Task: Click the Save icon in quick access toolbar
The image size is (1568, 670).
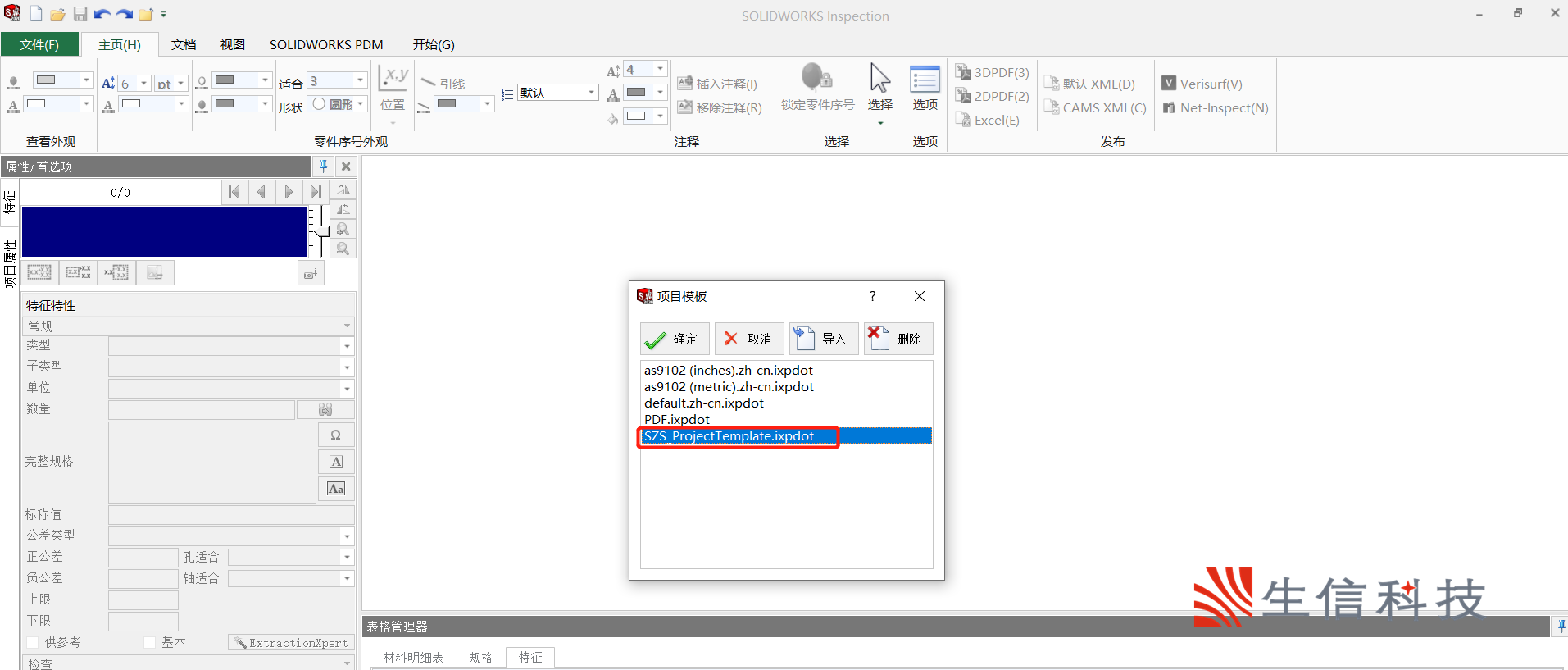Action: (80, 13)
